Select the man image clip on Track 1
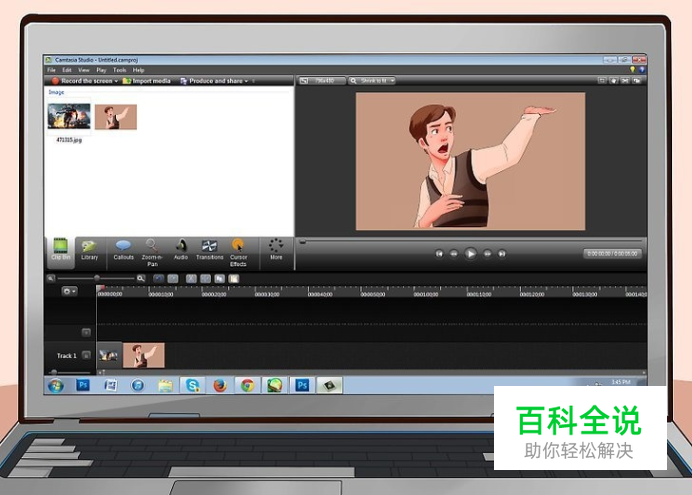The image size is (692, 495). click(143, 355)
